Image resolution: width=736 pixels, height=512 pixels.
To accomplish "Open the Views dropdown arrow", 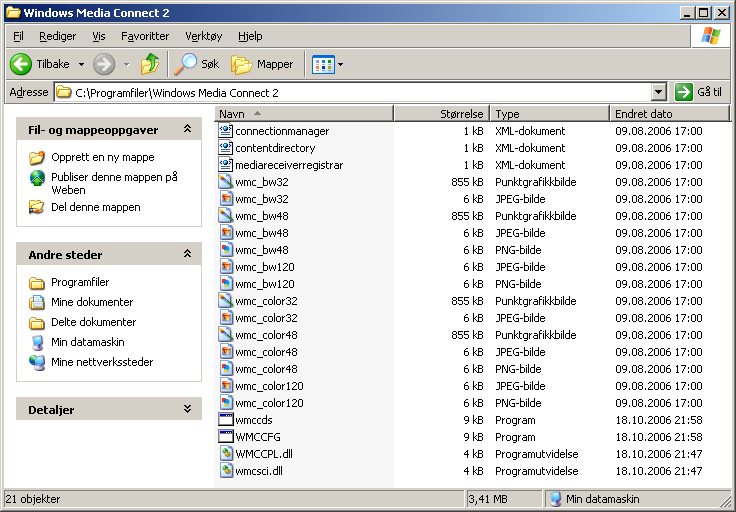I will point(340,64).
